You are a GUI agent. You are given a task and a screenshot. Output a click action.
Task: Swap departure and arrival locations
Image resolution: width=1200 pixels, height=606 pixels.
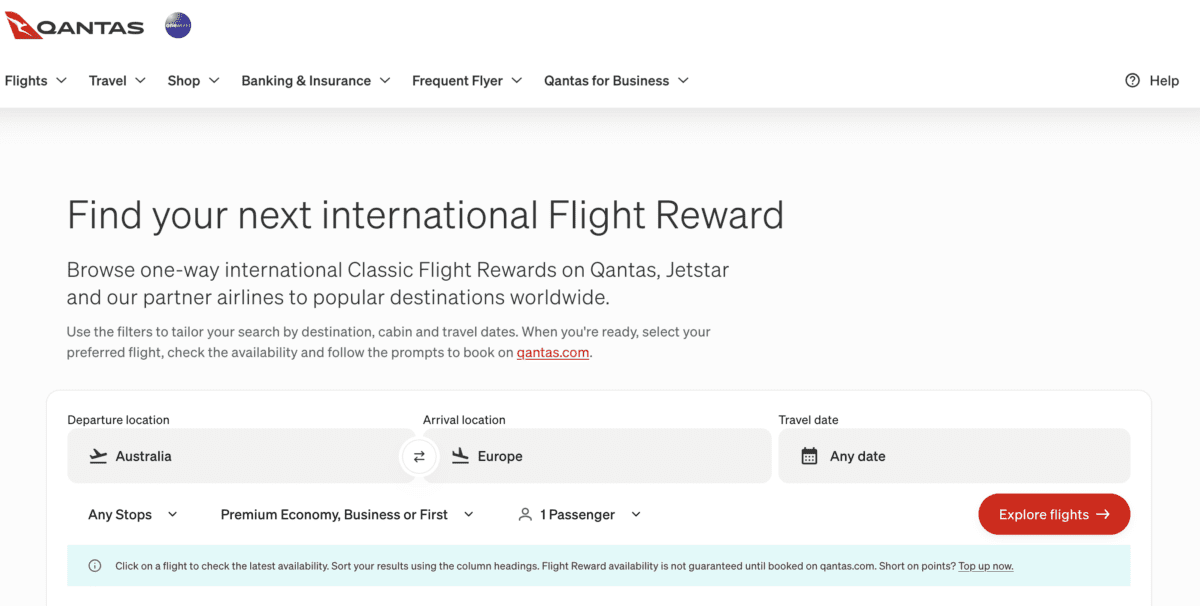419,457
